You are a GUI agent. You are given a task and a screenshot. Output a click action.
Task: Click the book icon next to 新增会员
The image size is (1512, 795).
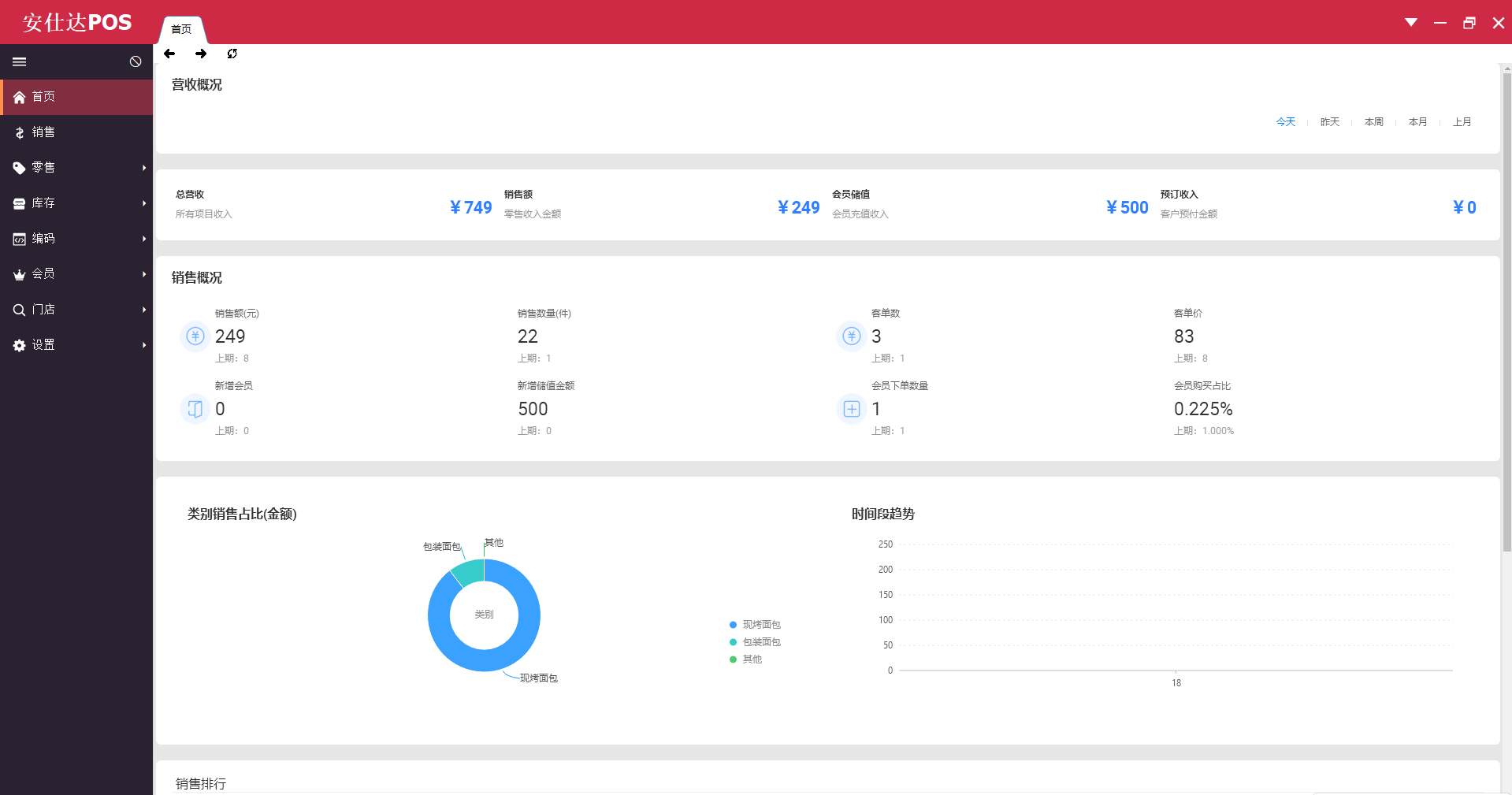coord(195,409)
